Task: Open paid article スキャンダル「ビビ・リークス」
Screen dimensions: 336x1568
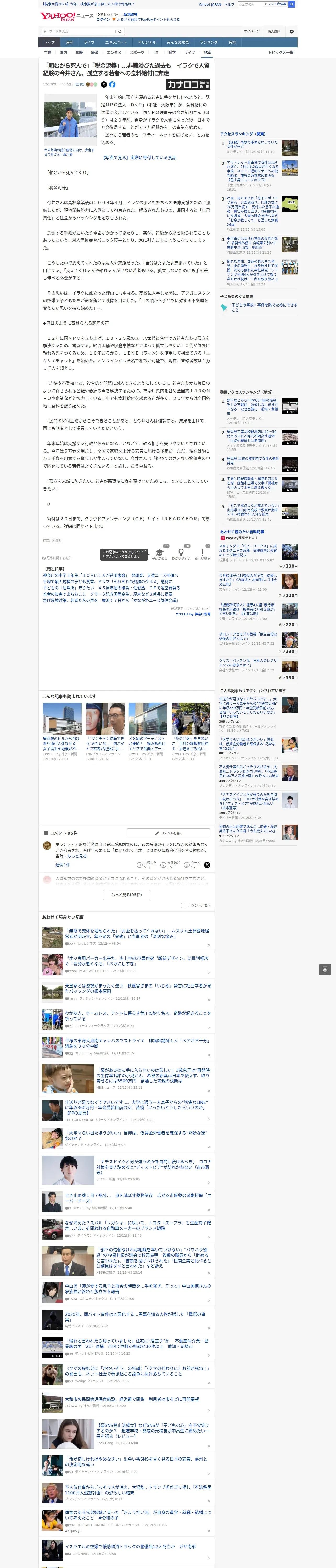Action: [x=248, y=550]
